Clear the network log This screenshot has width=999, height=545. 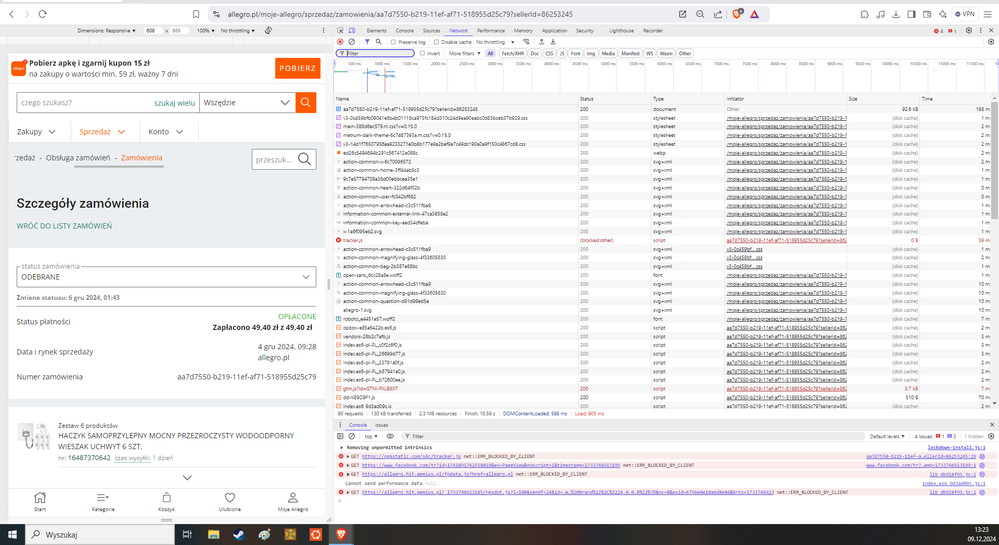(352, 42)
